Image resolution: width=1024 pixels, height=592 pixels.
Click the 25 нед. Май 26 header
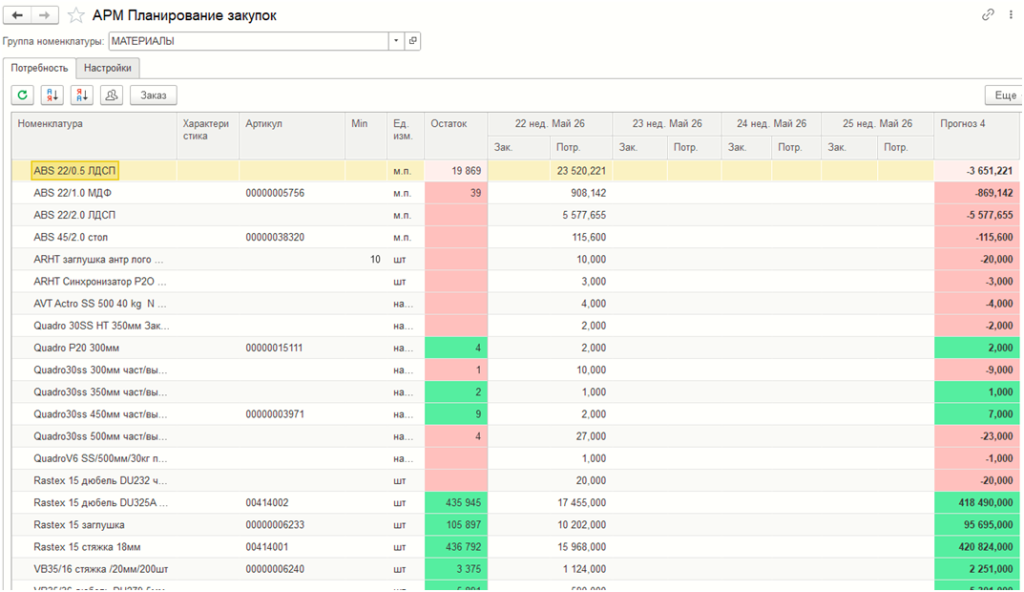[877, 123]
